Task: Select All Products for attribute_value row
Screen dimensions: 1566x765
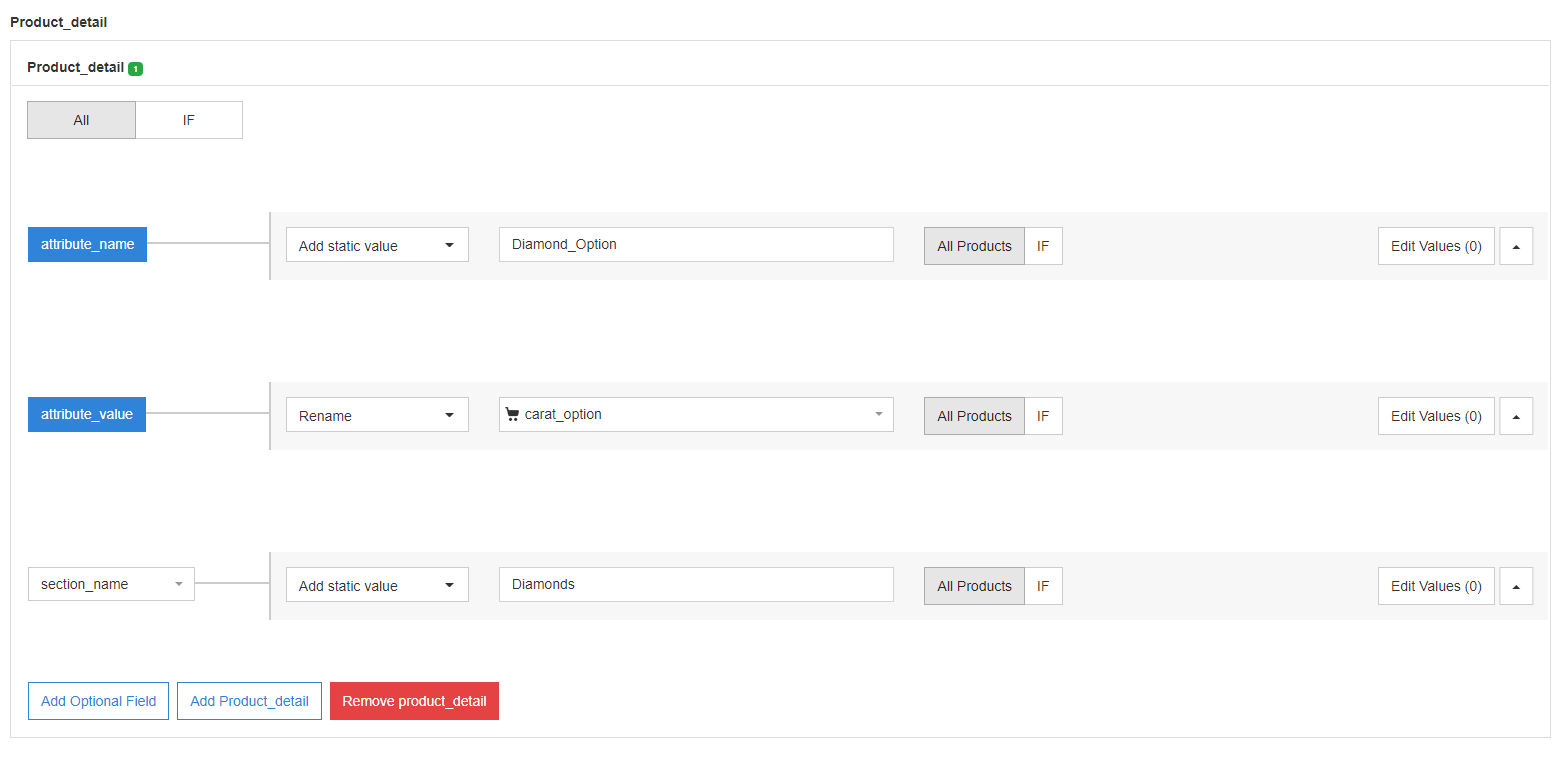Action: [974, 416]
